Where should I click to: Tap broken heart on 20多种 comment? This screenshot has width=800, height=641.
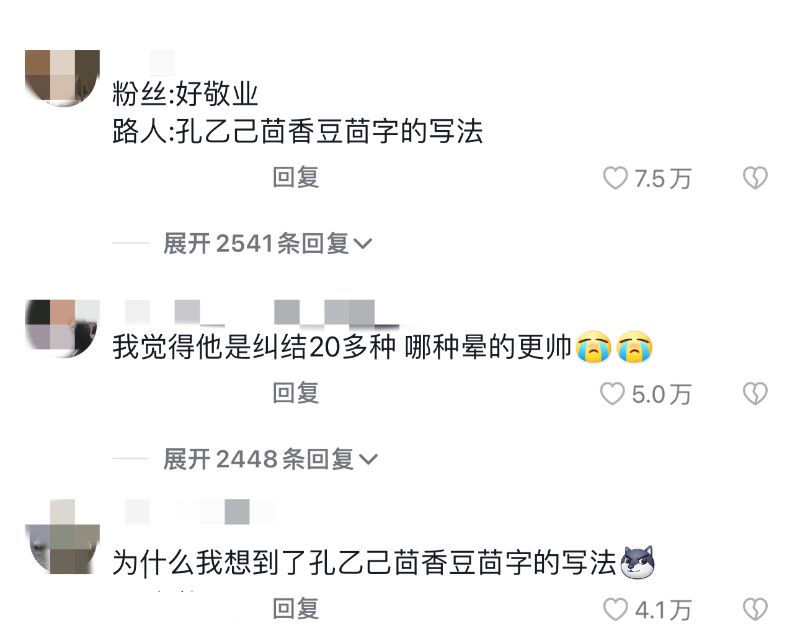(x=755, y=394)
